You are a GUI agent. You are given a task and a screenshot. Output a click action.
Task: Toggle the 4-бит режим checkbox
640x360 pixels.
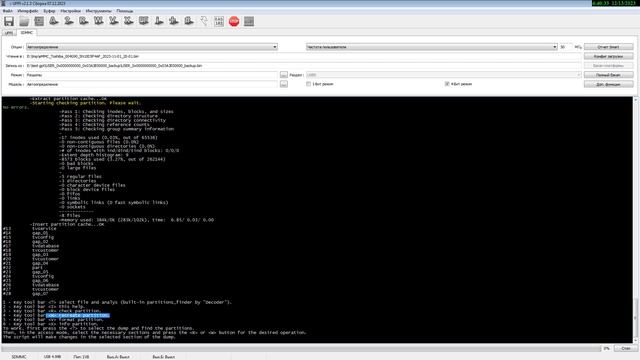point(447,84)
